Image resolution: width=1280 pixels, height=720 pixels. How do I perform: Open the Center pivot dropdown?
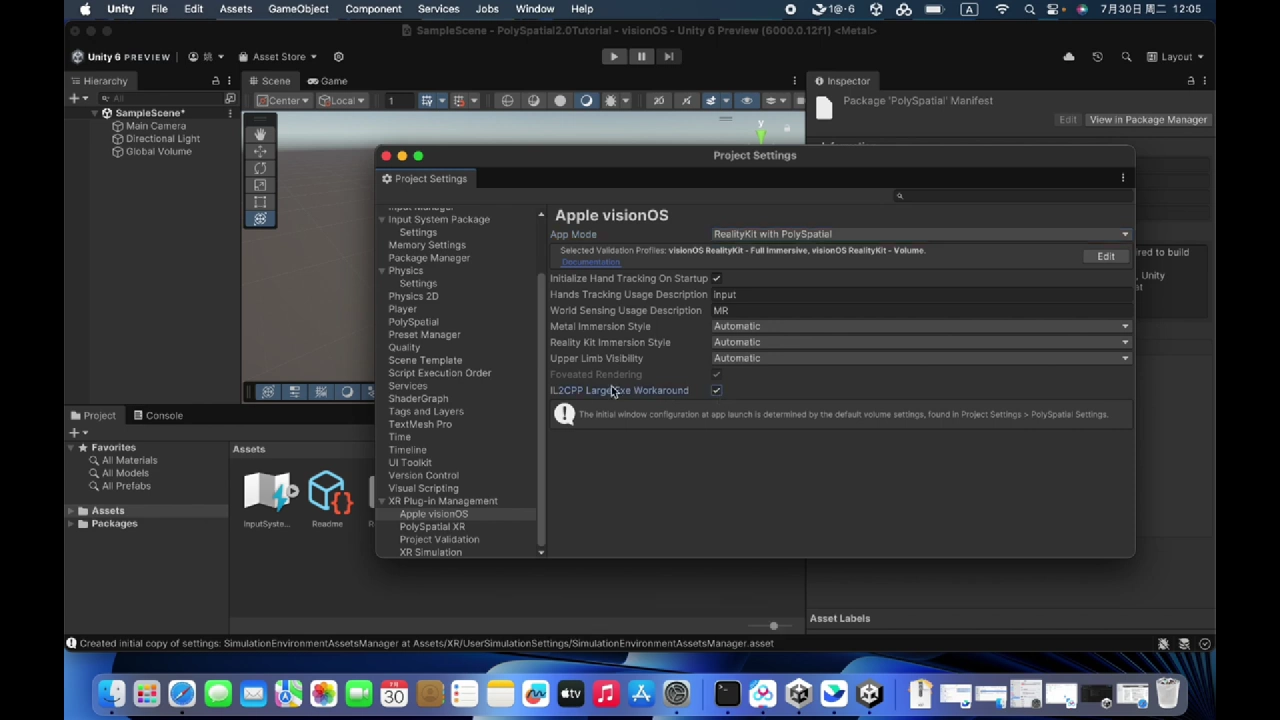click(x=284, y=100)
